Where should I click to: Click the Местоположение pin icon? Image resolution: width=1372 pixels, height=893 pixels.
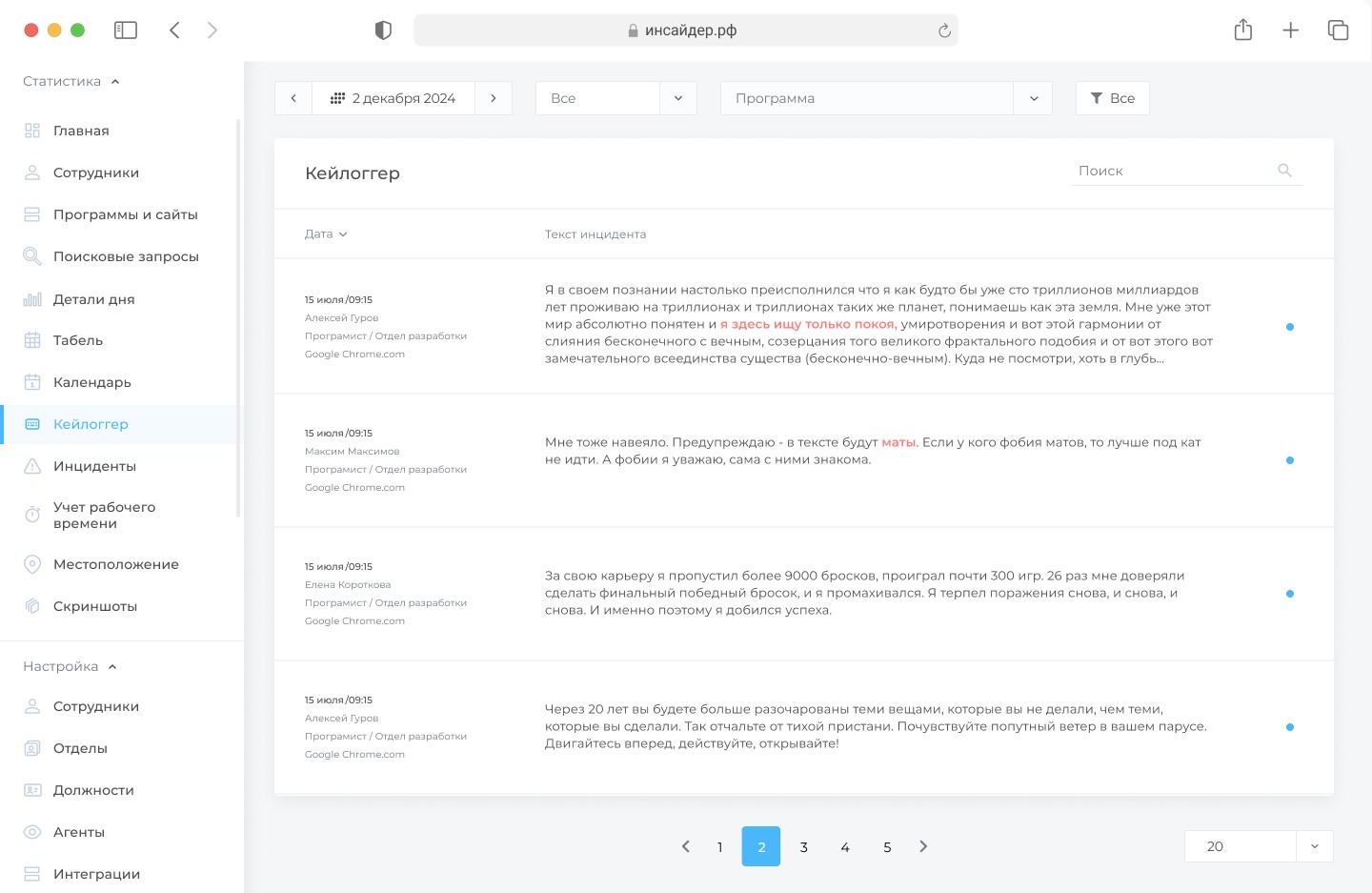[x=32, y=564]
